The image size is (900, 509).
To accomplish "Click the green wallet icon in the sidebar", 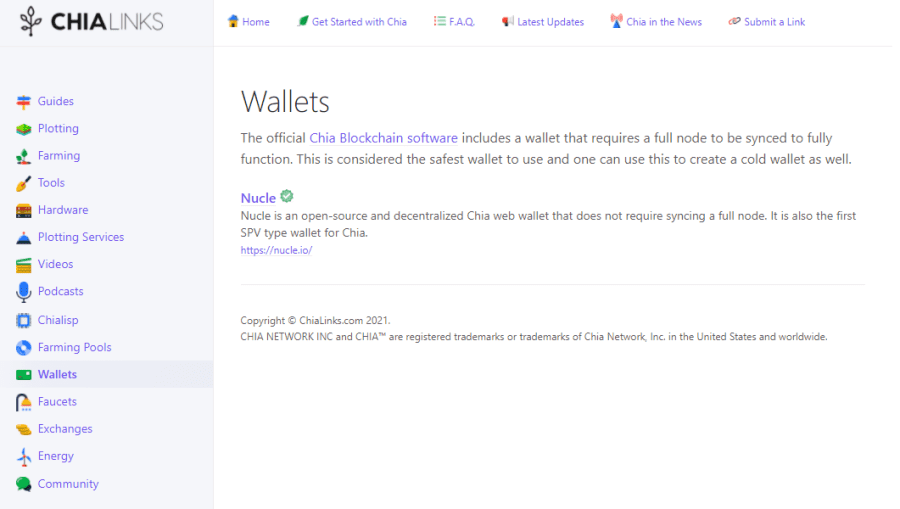I will coord(24,375).
